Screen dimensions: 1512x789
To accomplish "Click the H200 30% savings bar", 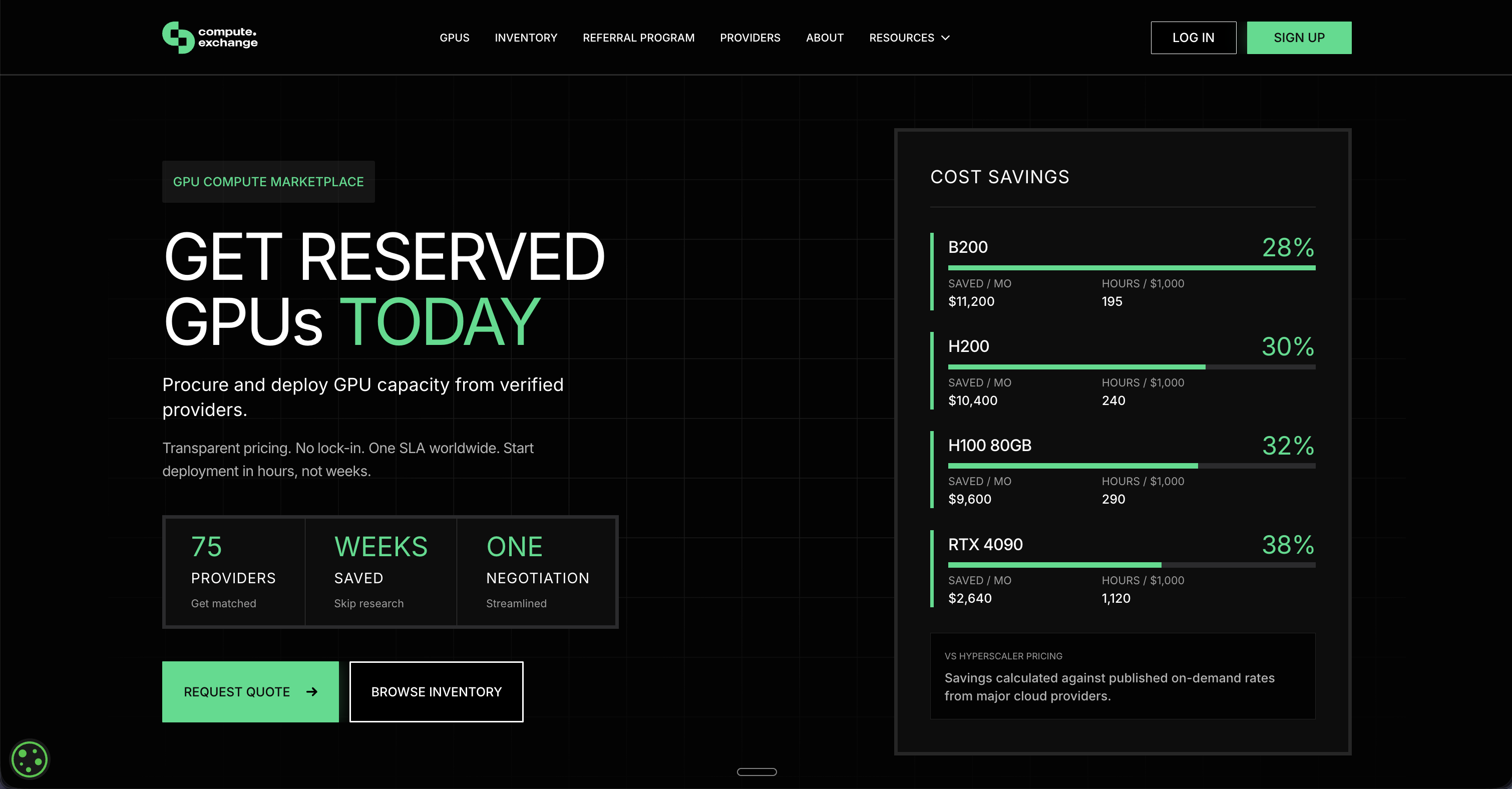I will click(x=1131, y=367).
